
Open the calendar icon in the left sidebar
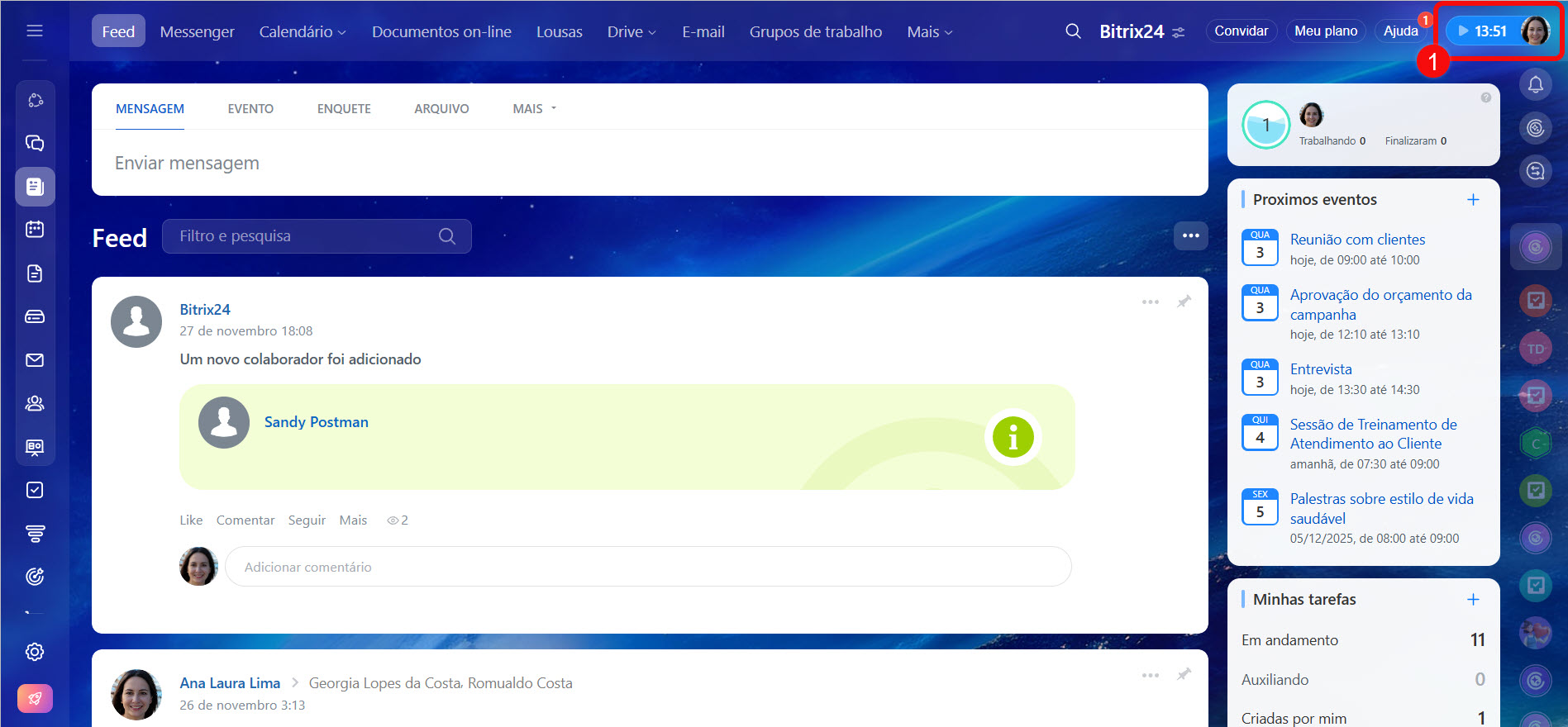[35, 230]
